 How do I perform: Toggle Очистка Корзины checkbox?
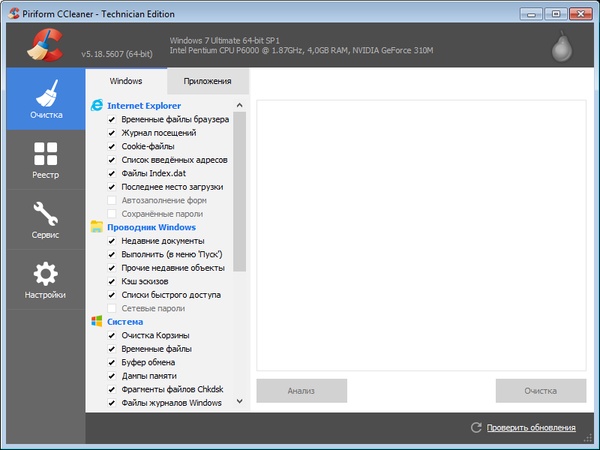coord(112,335)
